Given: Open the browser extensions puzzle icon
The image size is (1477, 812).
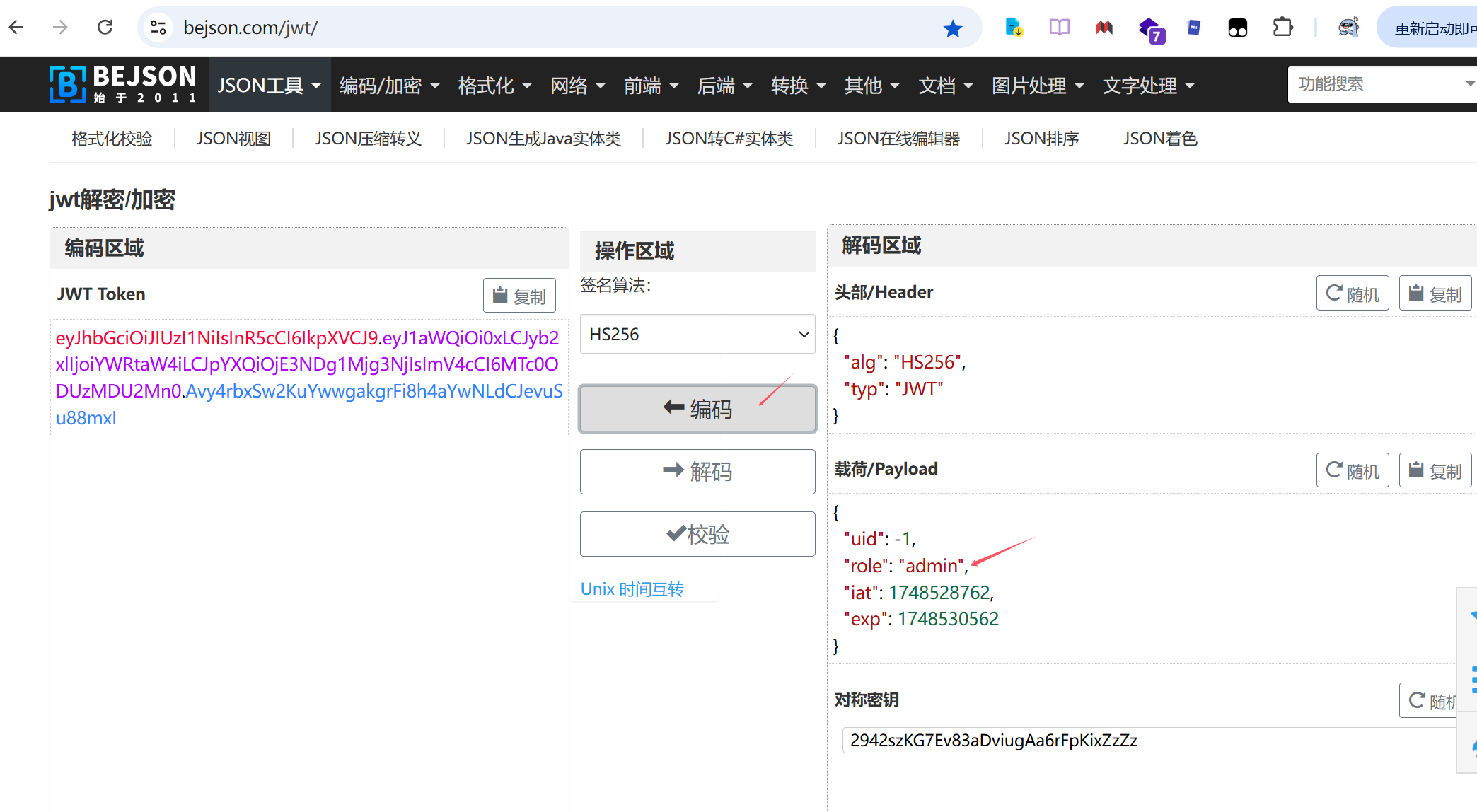Looking at the screenshot, I should click(x=1282, y=28).
